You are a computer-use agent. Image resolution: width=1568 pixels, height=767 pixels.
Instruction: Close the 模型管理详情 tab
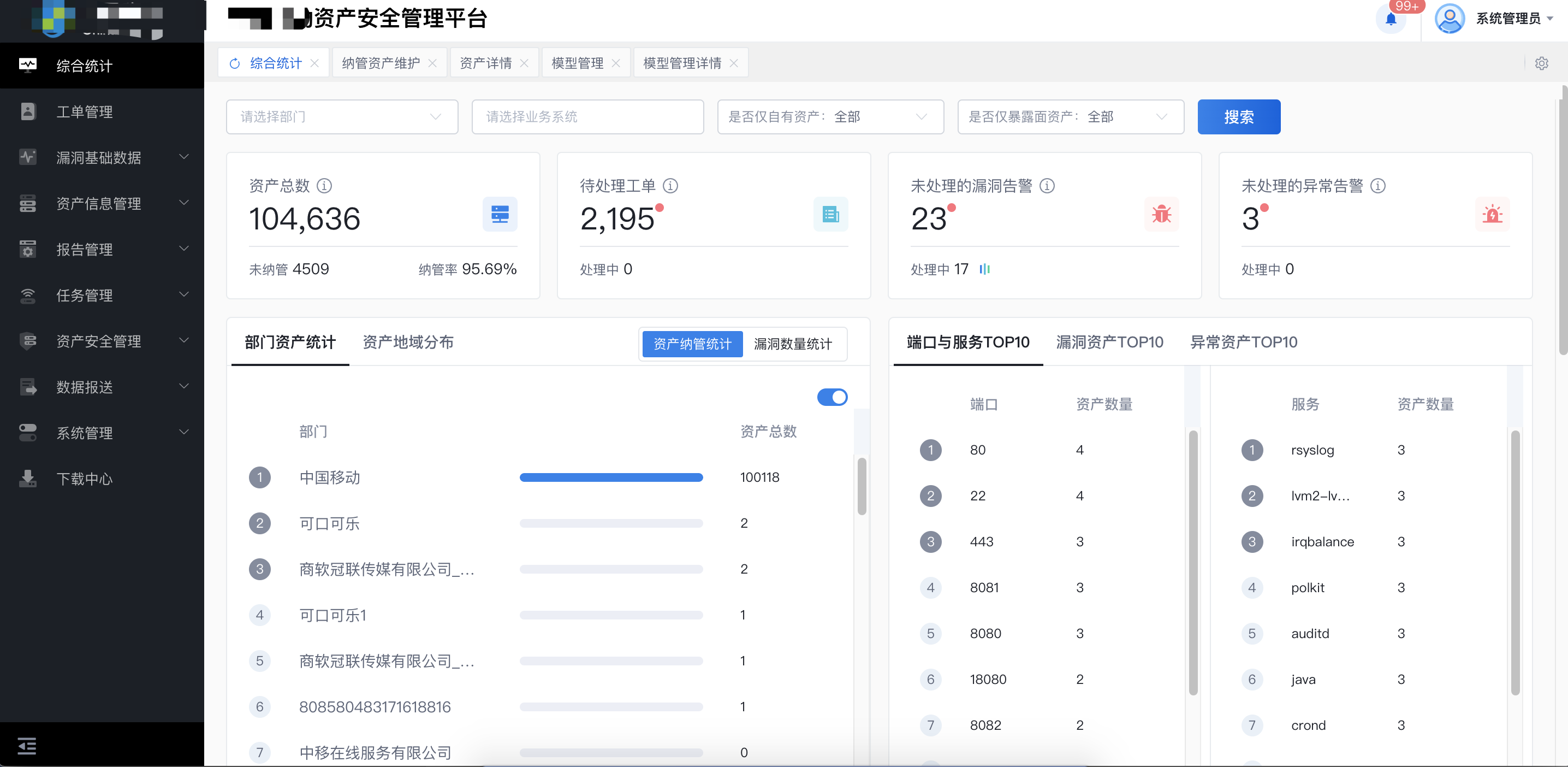click(733, 63)
